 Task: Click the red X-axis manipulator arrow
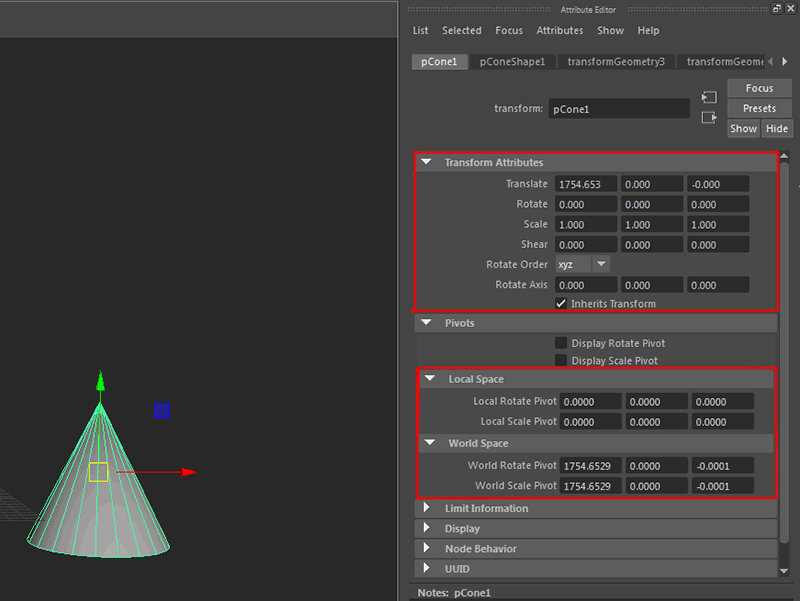tap(188, 472)
